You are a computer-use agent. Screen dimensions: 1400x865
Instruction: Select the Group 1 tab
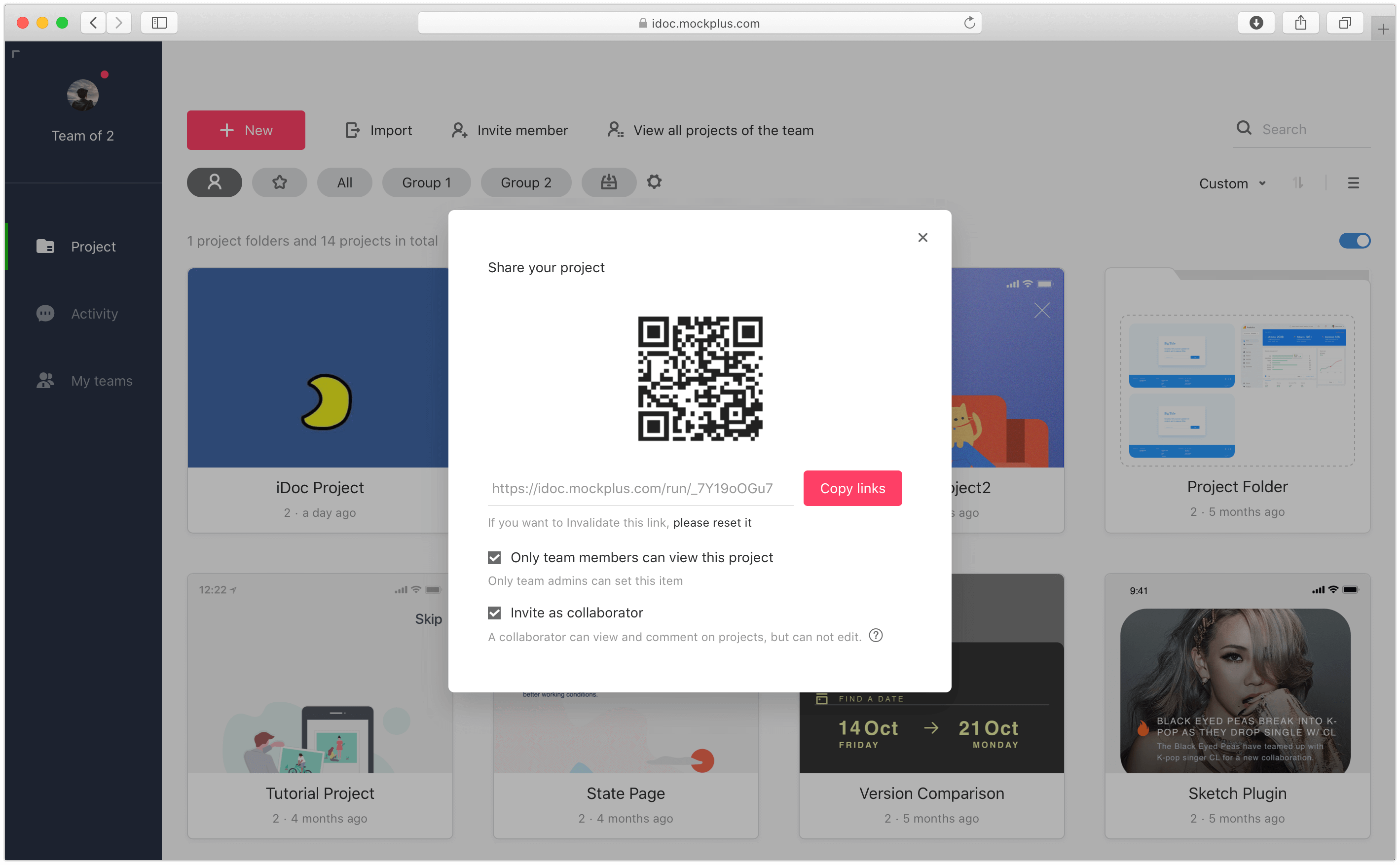tap(426, 182)
